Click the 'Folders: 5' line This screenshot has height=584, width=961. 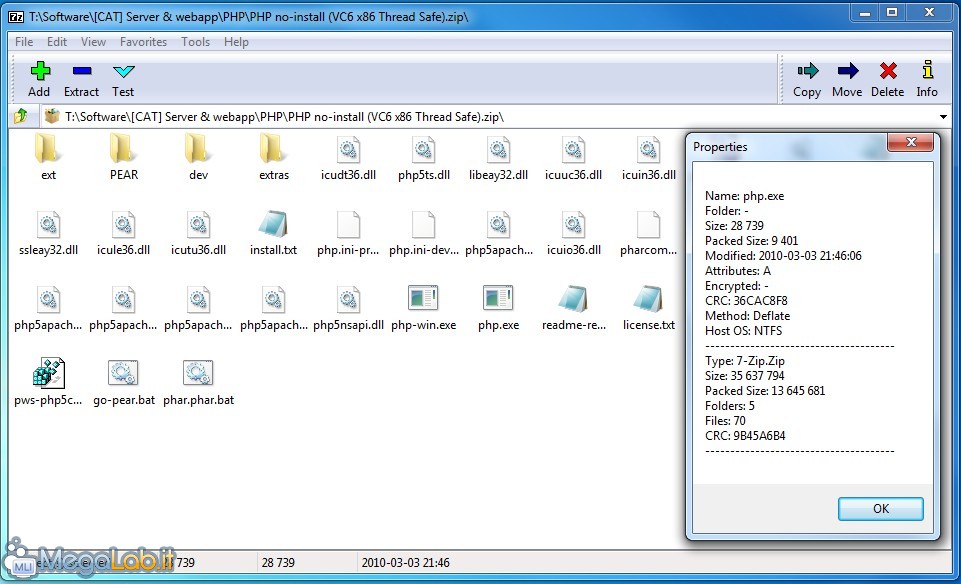click(729, 406)
